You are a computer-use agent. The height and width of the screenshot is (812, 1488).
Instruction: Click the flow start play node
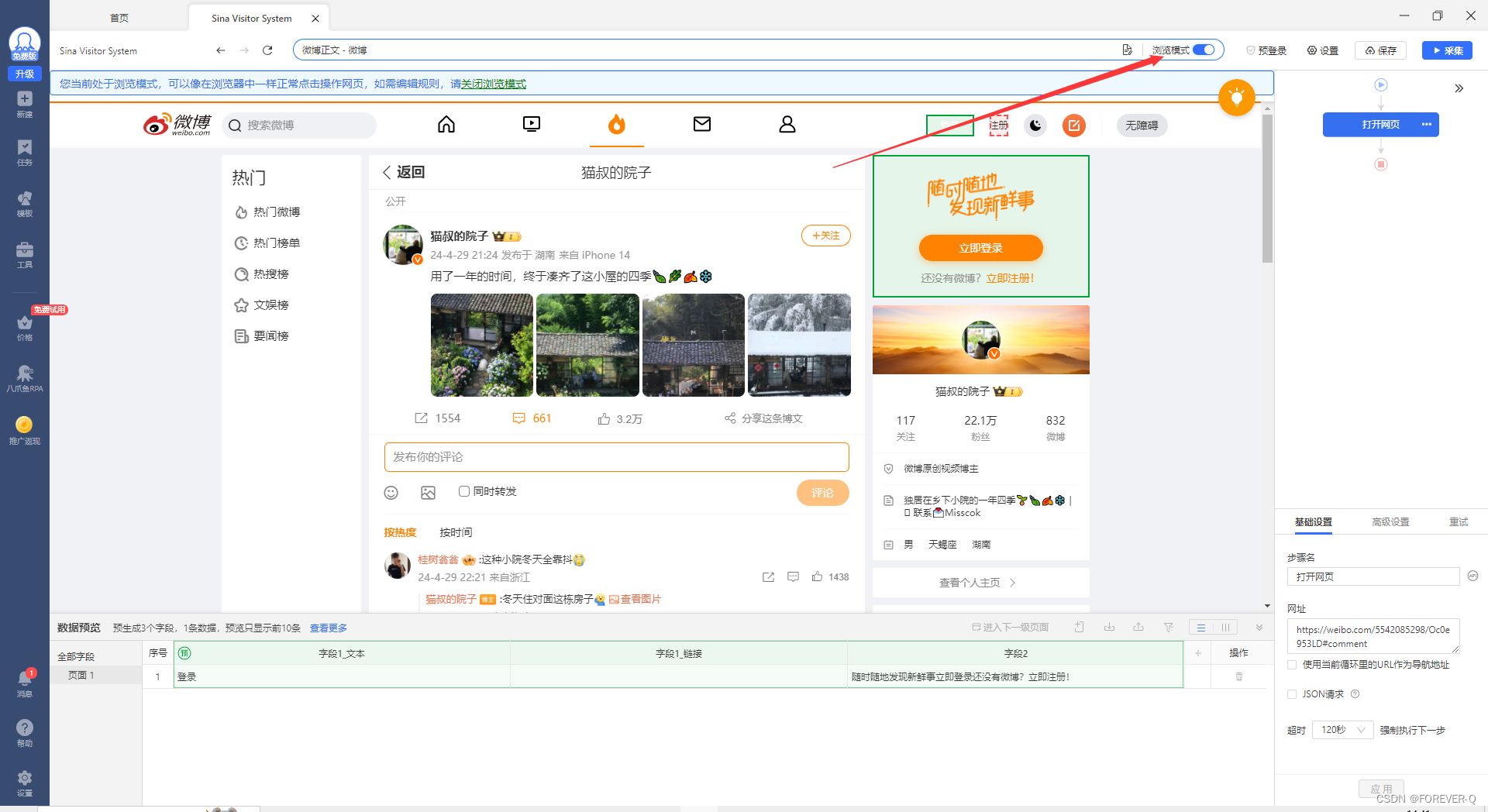click(x=1381, y=85)
